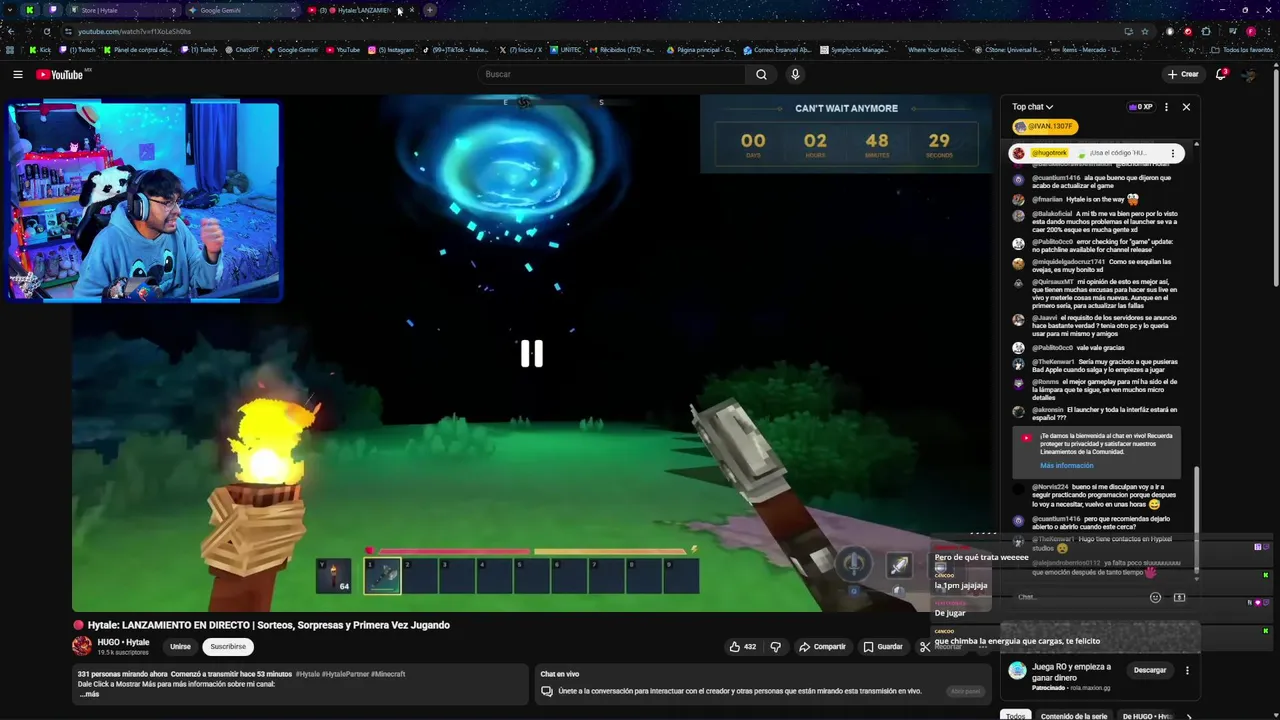Select the @IVAN.1307F pinned chip
This screenshot has width=1280, height=720.
point(1045,127)
